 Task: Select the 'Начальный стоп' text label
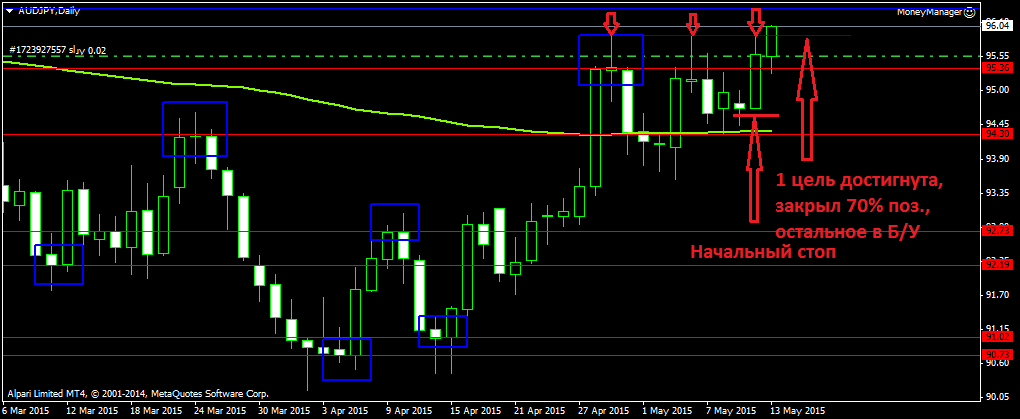(x=763, y=251)
